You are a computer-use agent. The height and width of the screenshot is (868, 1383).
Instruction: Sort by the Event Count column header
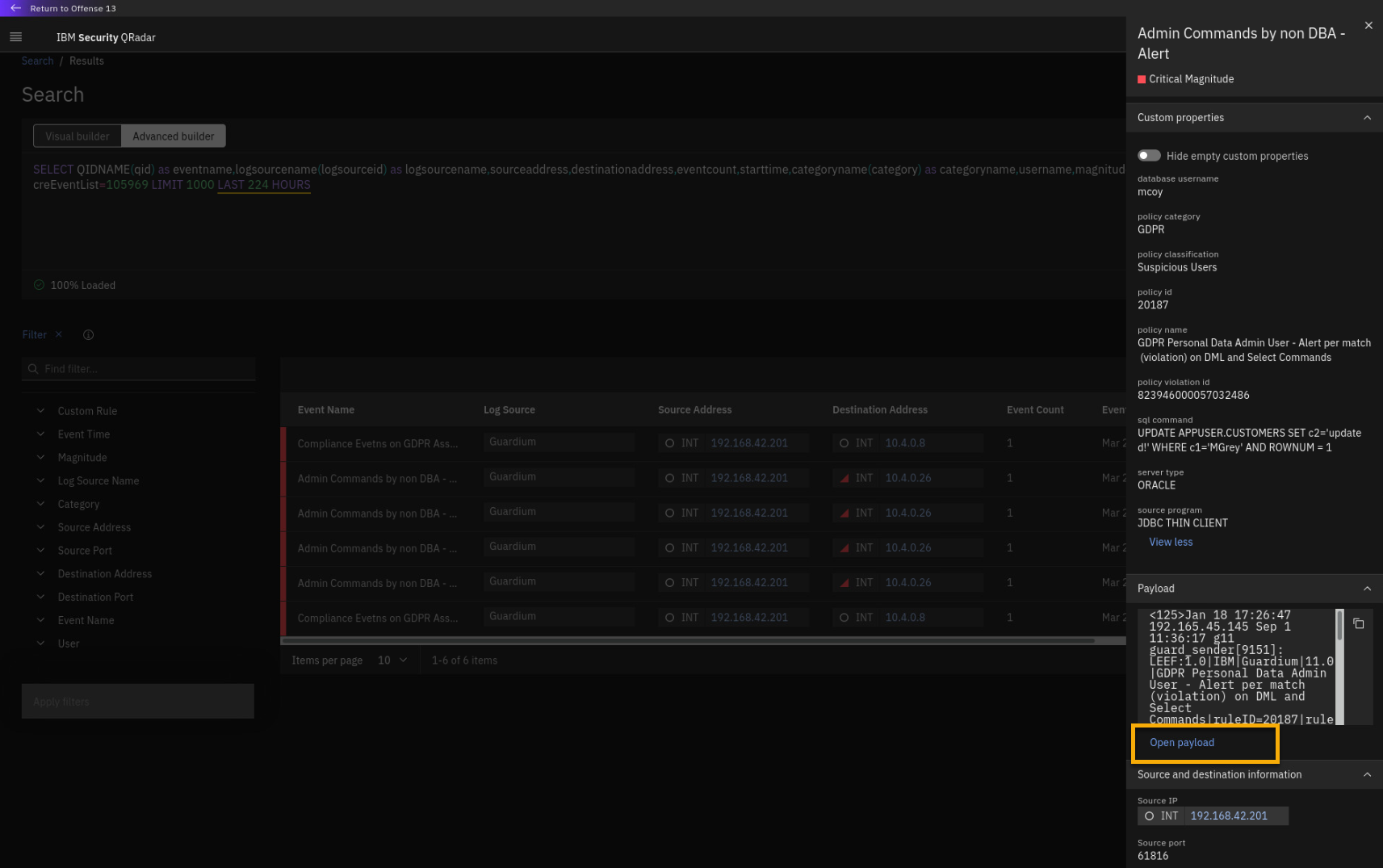1035,410
